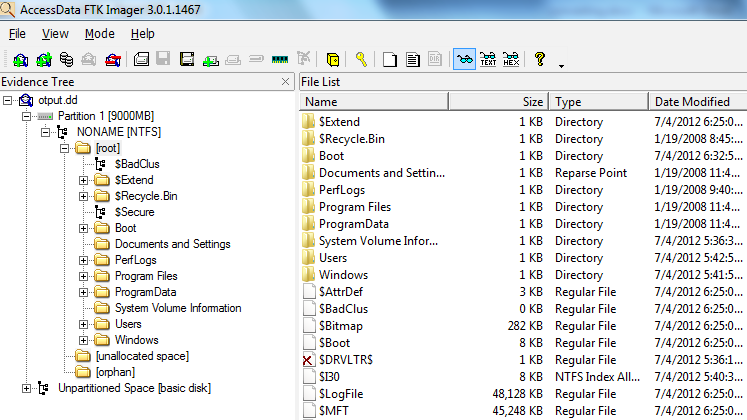The image size is (747, 420).
Task: Select $BadClus in the Evidence Tree
Action: pyautogui.click(x=137, y=164)
